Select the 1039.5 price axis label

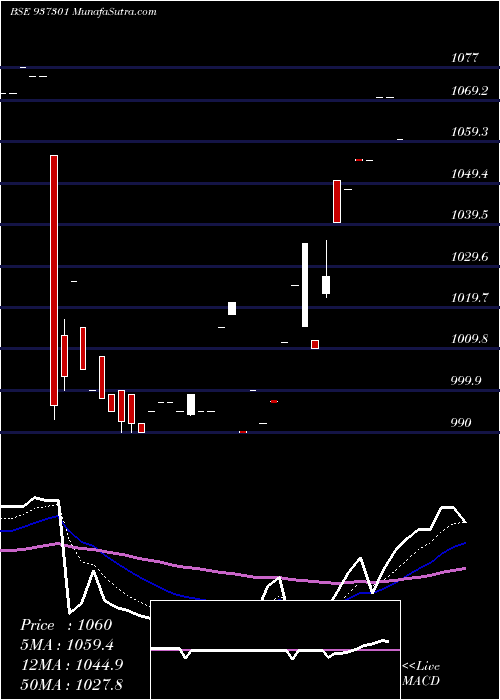coord(469,215)
